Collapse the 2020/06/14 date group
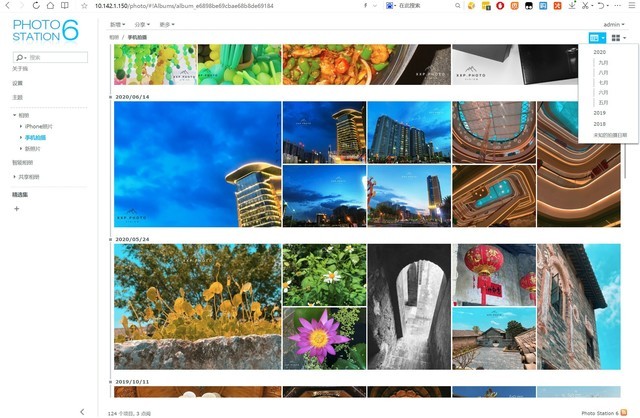Screen dimensions: 640x418 [110, 97]
